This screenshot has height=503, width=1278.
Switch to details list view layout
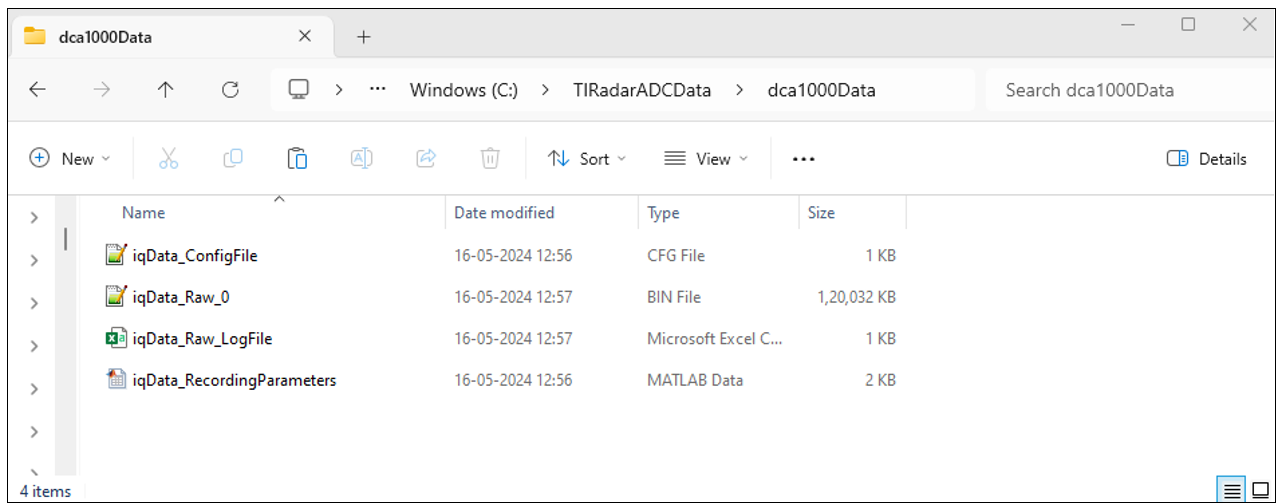[1232, 490]
